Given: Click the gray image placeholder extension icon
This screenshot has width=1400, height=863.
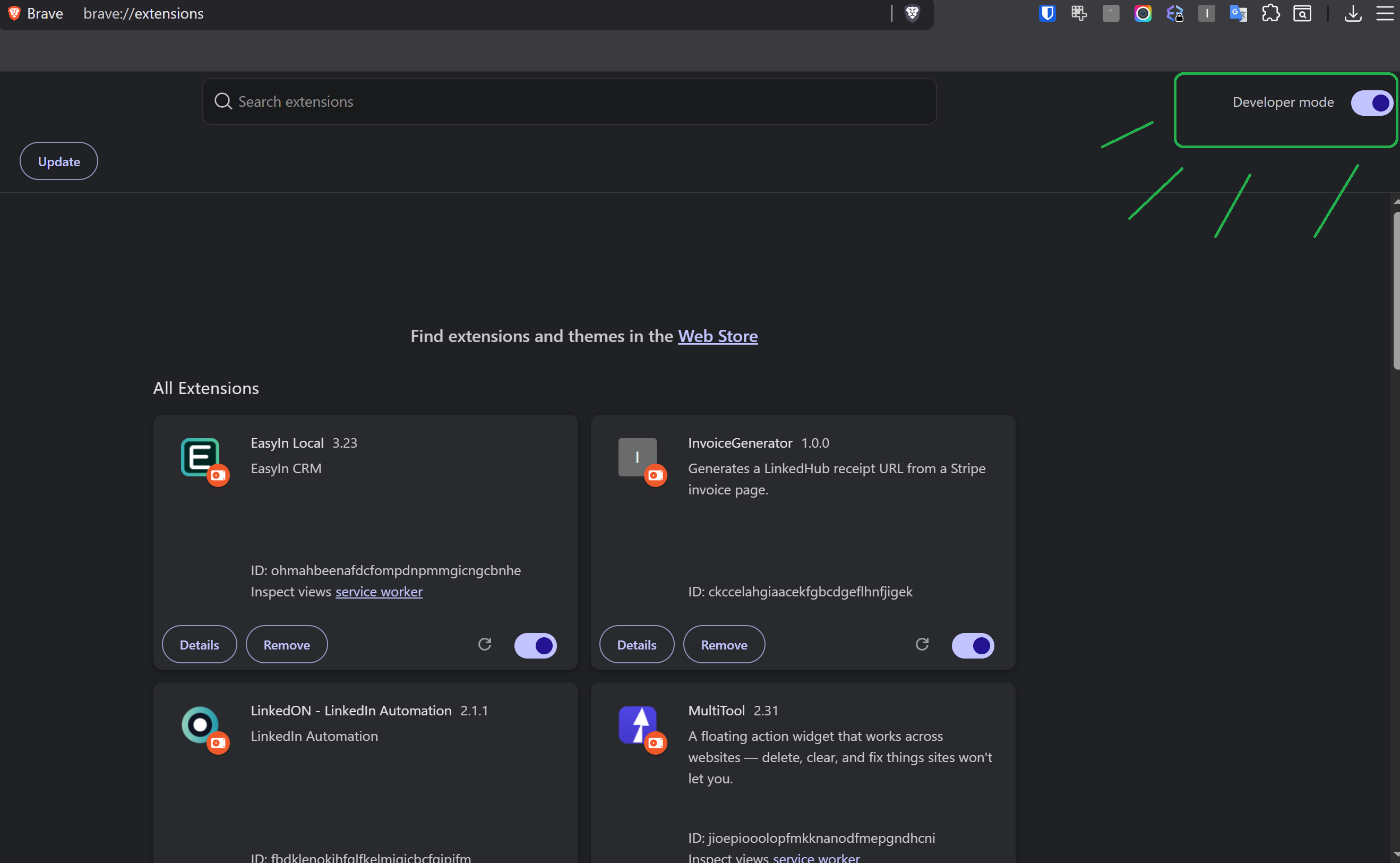Looking at the screenshot, I should [x=1111, y=13].
